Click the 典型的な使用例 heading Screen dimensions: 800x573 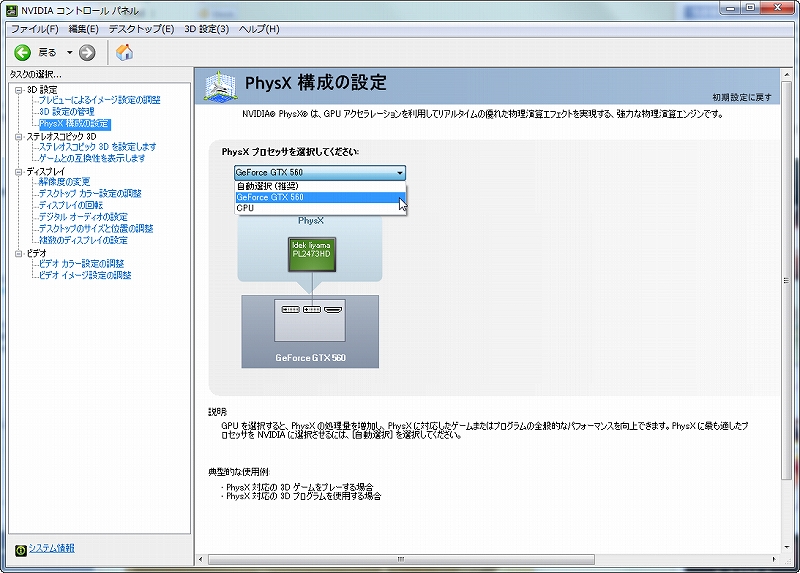(238, 472)
